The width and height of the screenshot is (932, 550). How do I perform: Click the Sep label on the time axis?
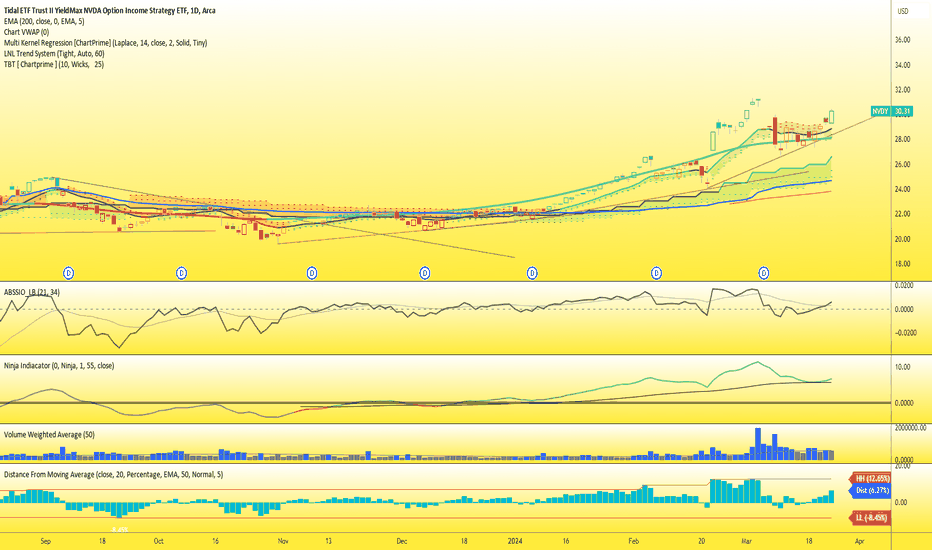tap(46, 541)
